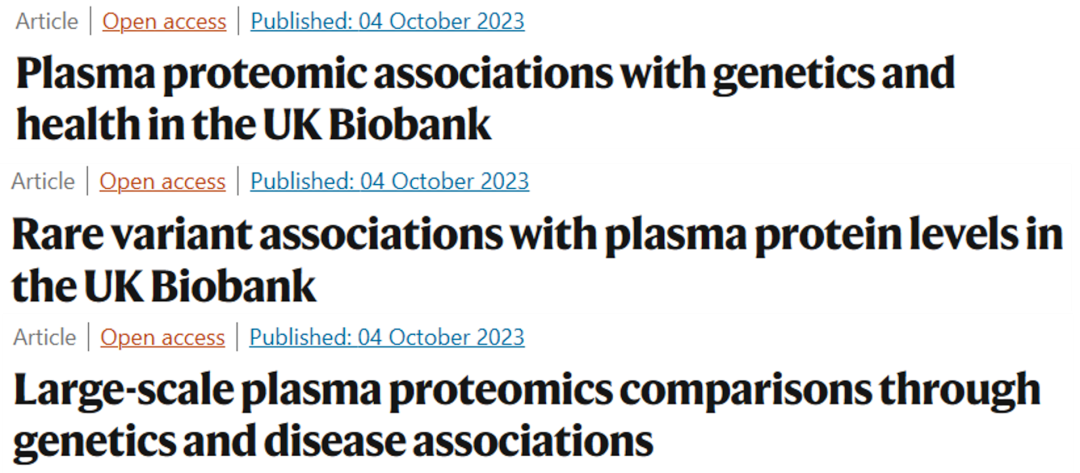
Task: Select Published date link above Rare variant title
Action: point(389,181)
